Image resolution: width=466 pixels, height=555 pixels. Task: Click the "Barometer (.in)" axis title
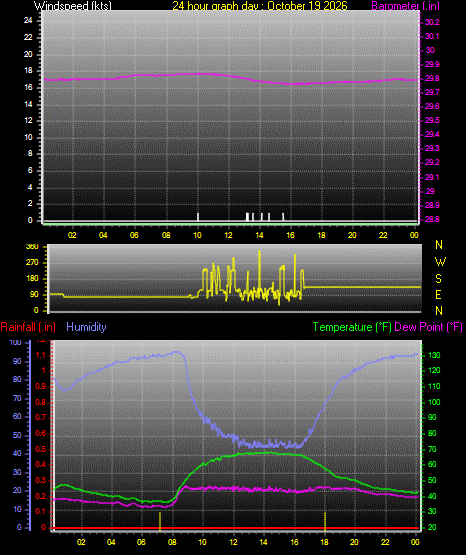405,6
